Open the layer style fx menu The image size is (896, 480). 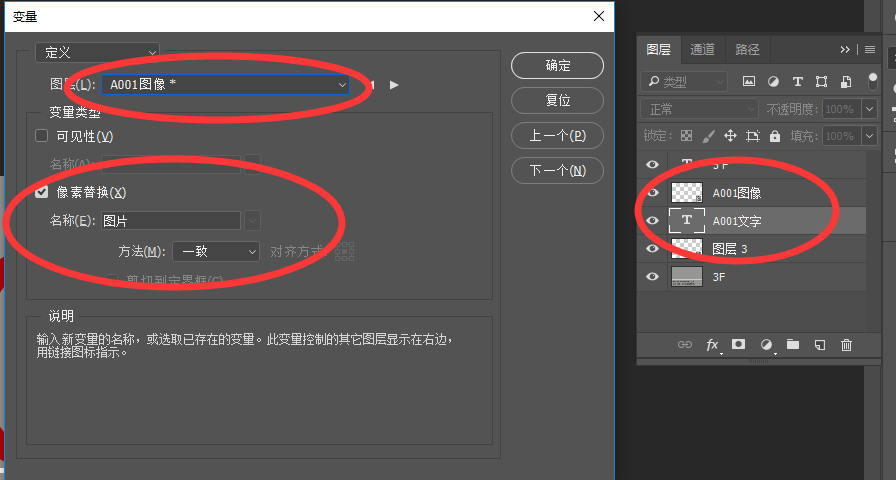(x=713, y=344)
